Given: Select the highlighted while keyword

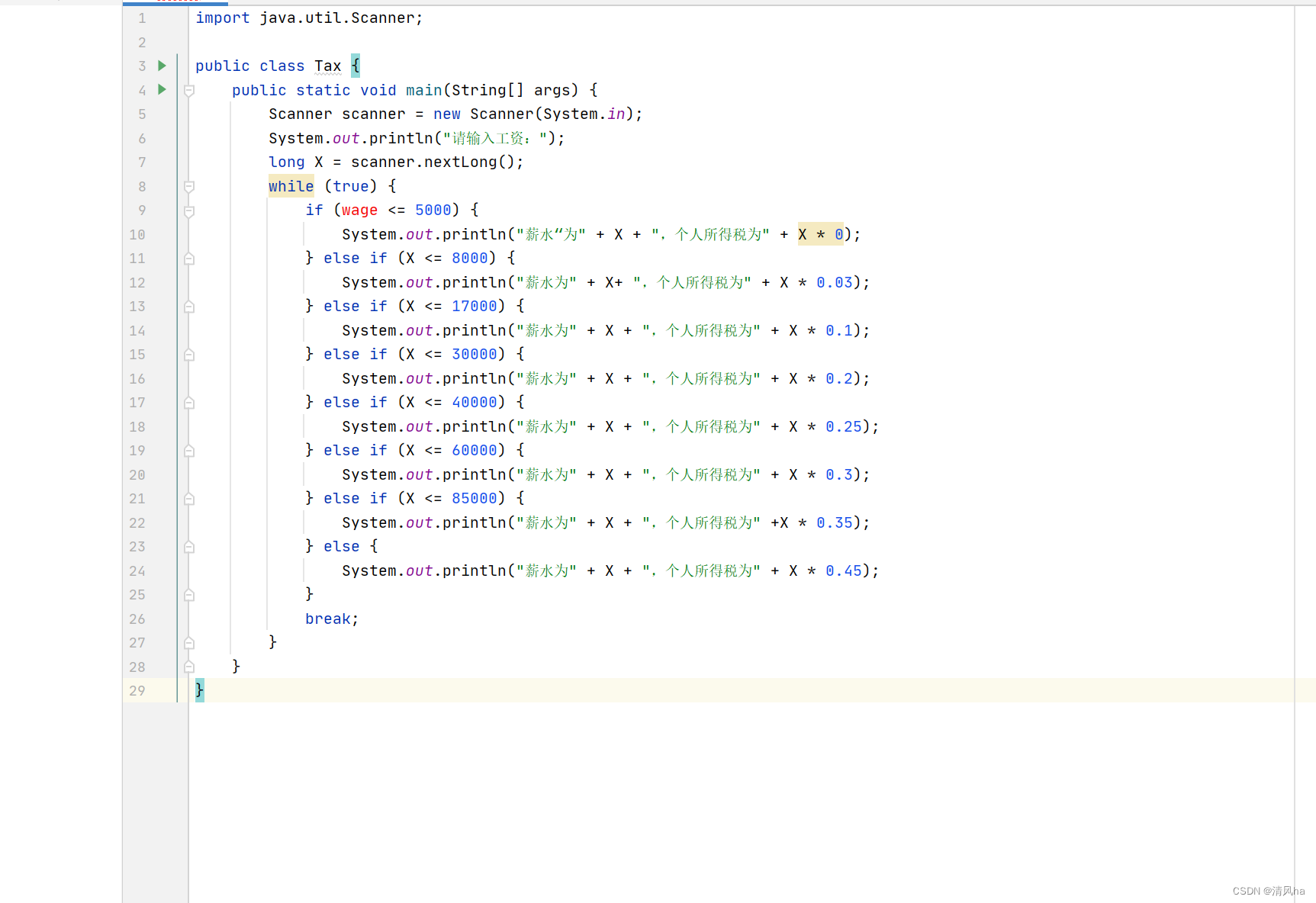Looking at the screenshot, I should click(x=291, y=186).
